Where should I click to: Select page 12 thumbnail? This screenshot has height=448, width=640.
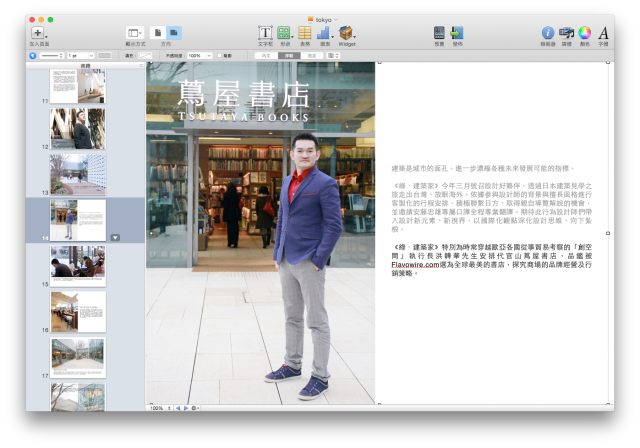pyautogui.click(x=78, y=129)
